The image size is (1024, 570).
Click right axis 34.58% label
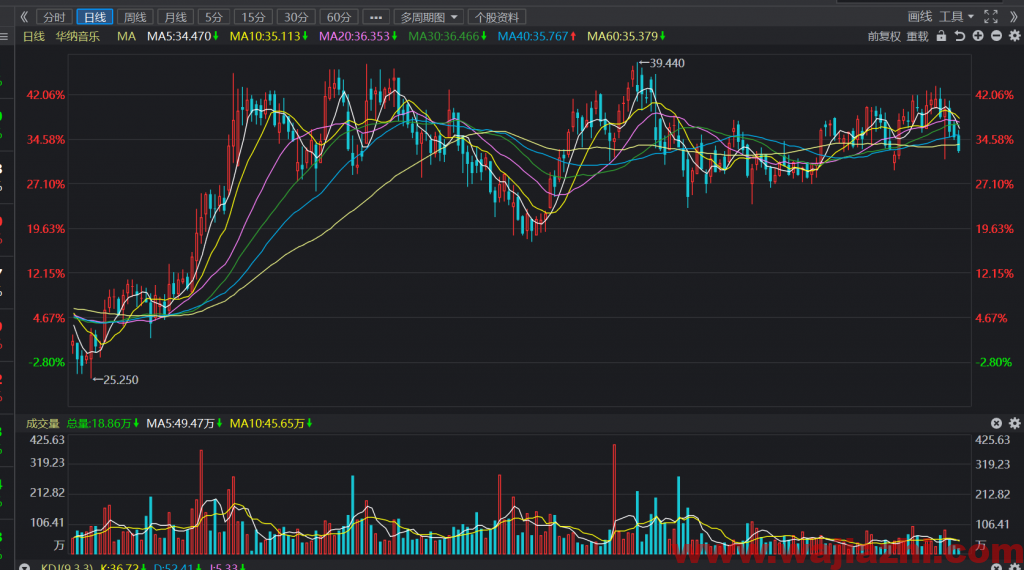click(994, 140)
